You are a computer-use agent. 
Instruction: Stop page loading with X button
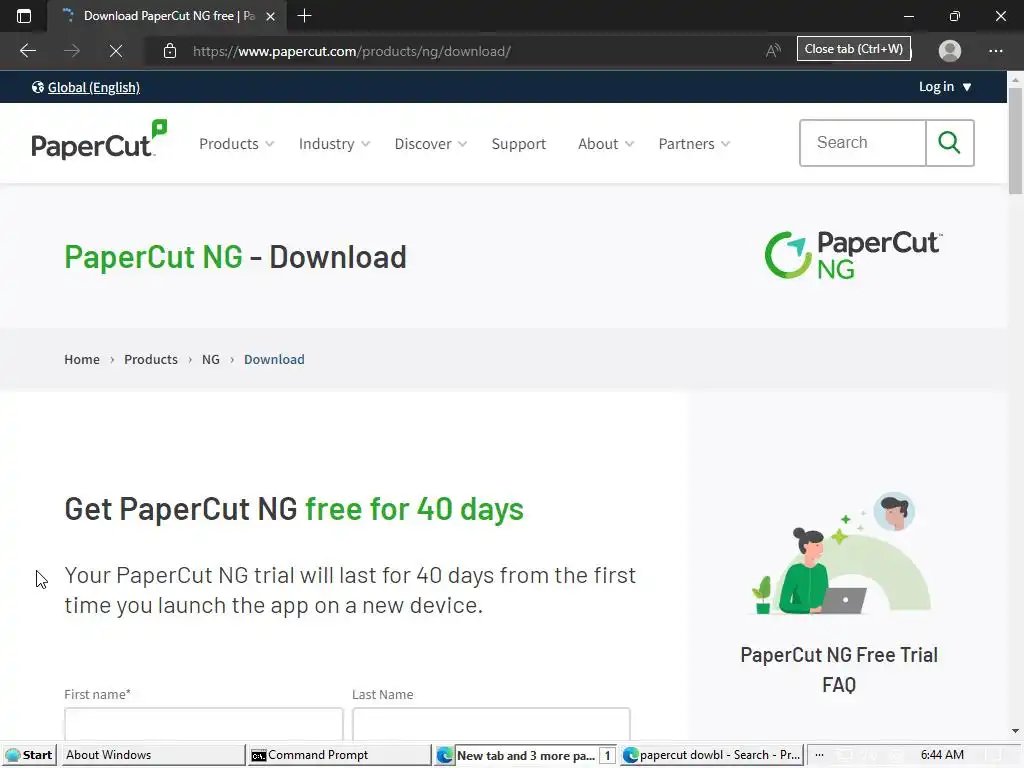point(116,51)
